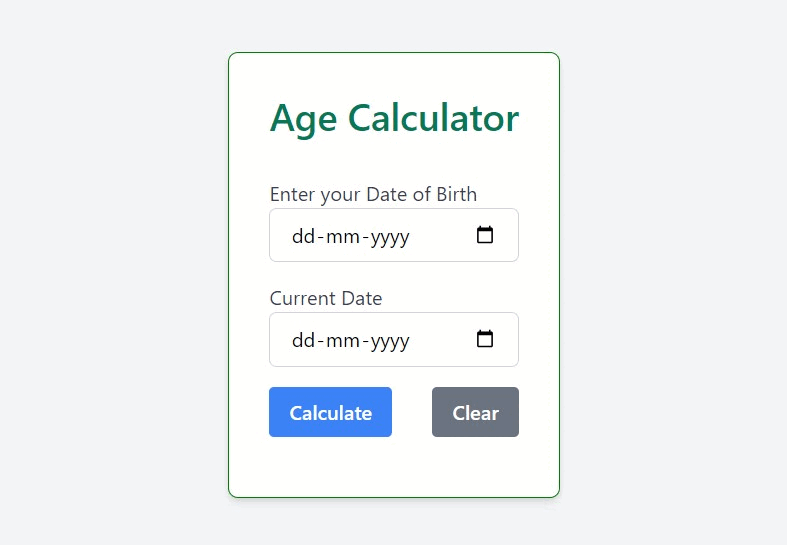Open the Date of Birth calendar picker
This screenshot has height=545, width=787.
pos(485,236)
